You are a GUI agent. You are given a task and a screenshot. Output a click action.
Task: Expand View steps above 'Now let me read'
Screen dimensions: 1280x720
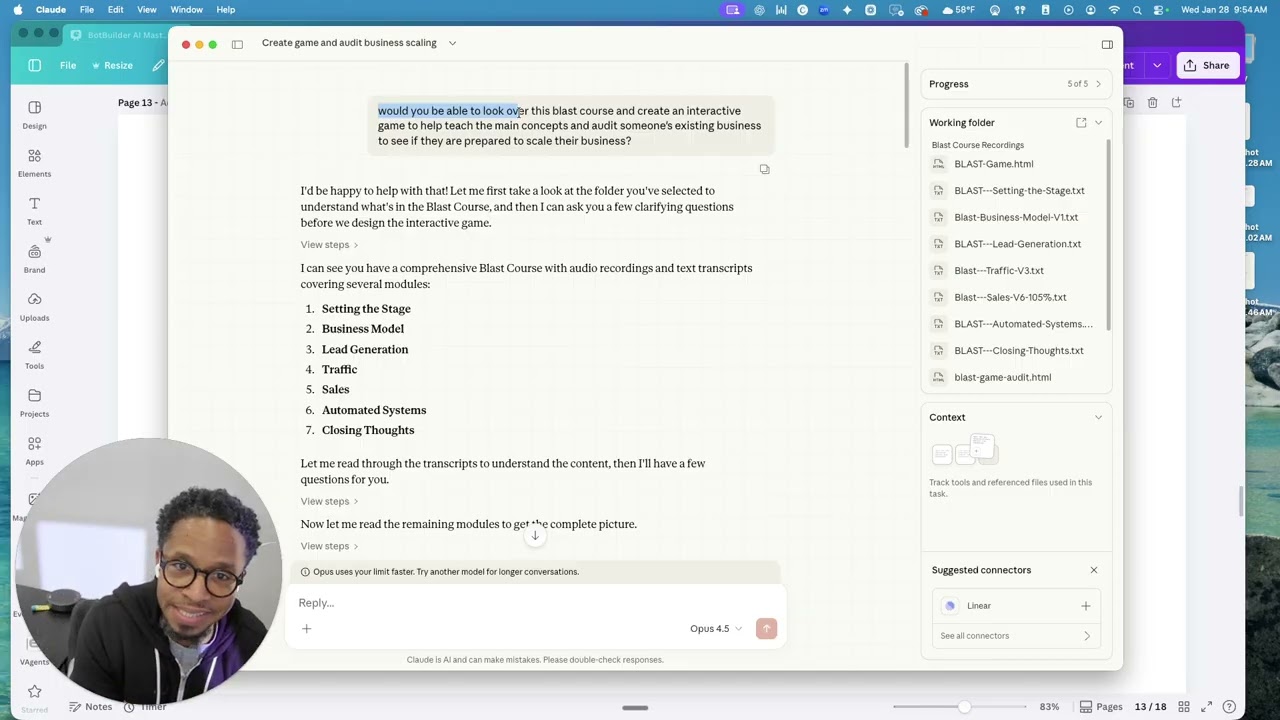click(x=329, y=502)
